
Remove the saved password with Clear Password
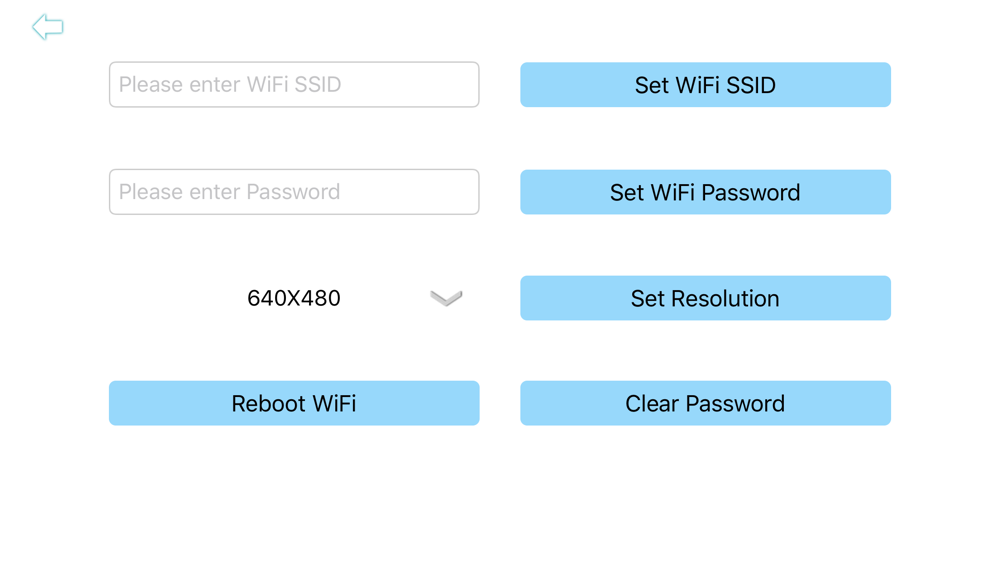click(705, 403)
